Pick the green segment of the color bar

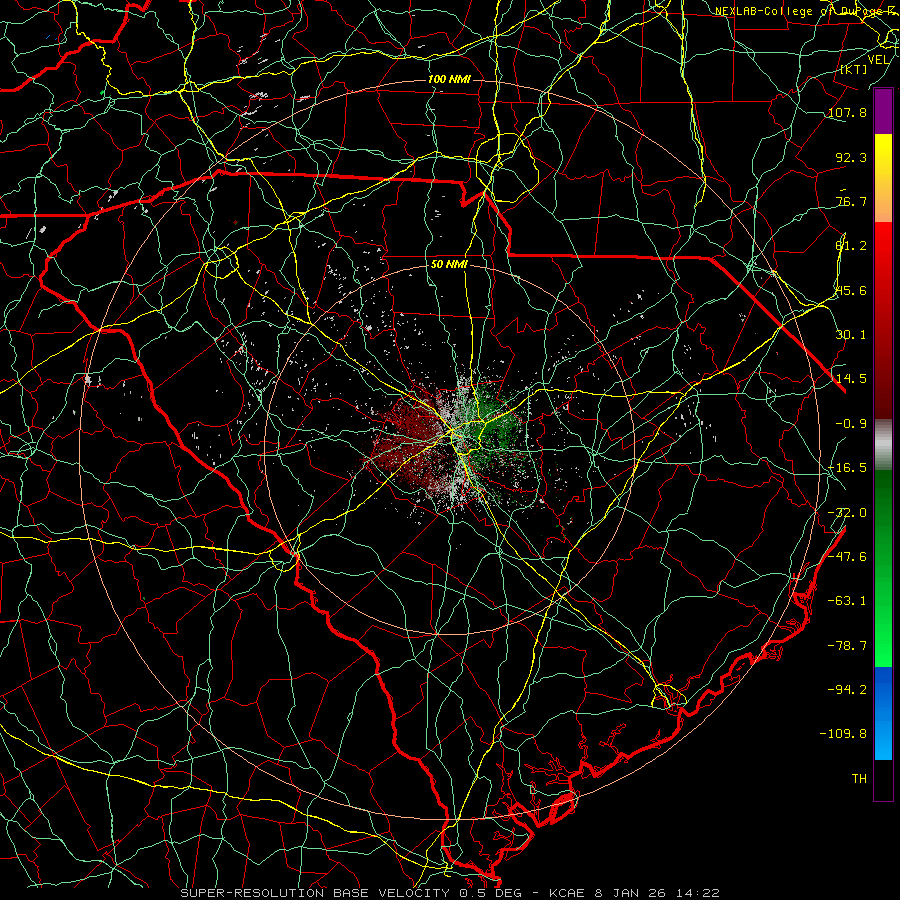(883, 568)
